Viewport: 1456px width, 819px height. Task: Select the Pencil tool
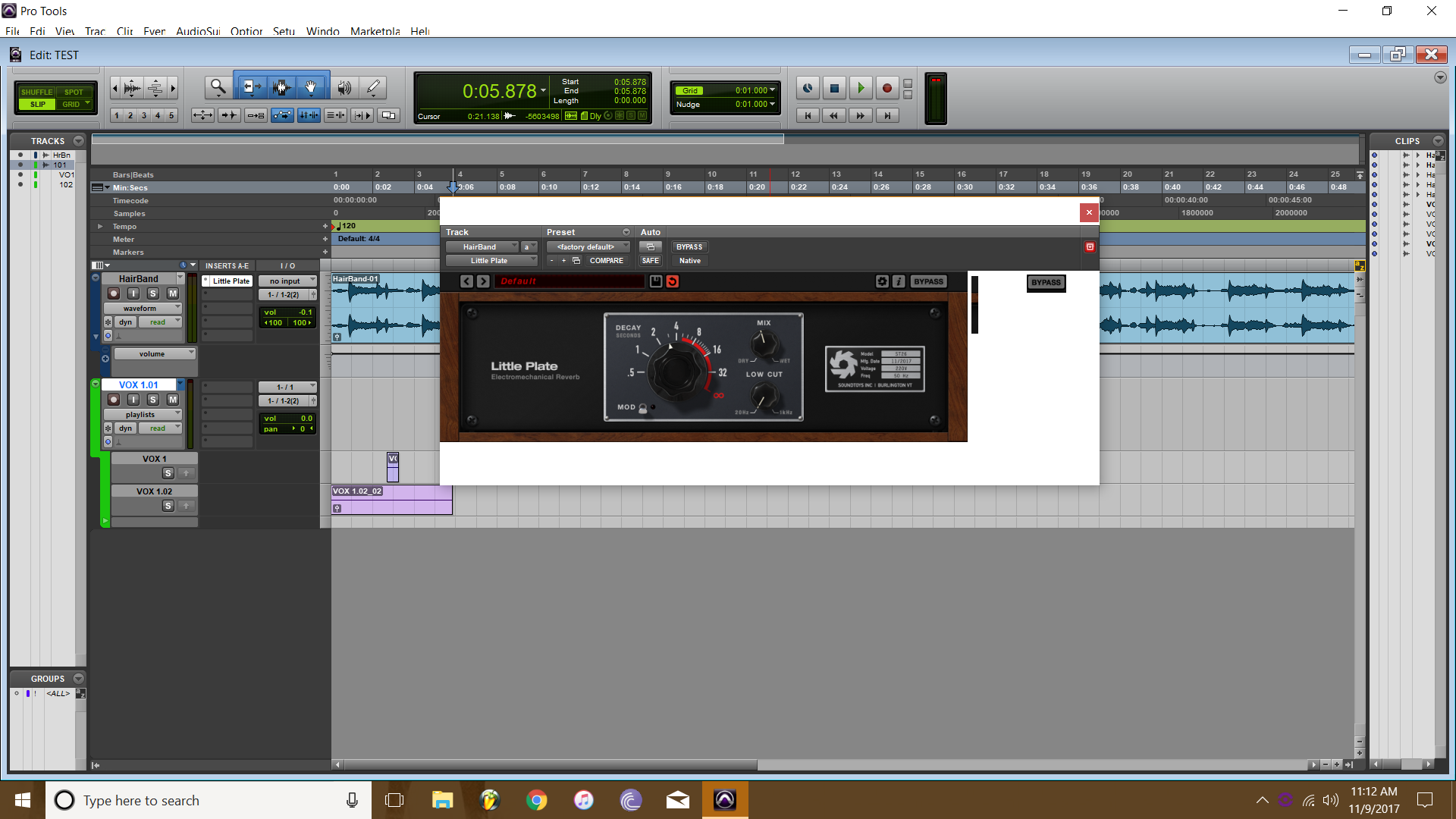coord(373,88)
